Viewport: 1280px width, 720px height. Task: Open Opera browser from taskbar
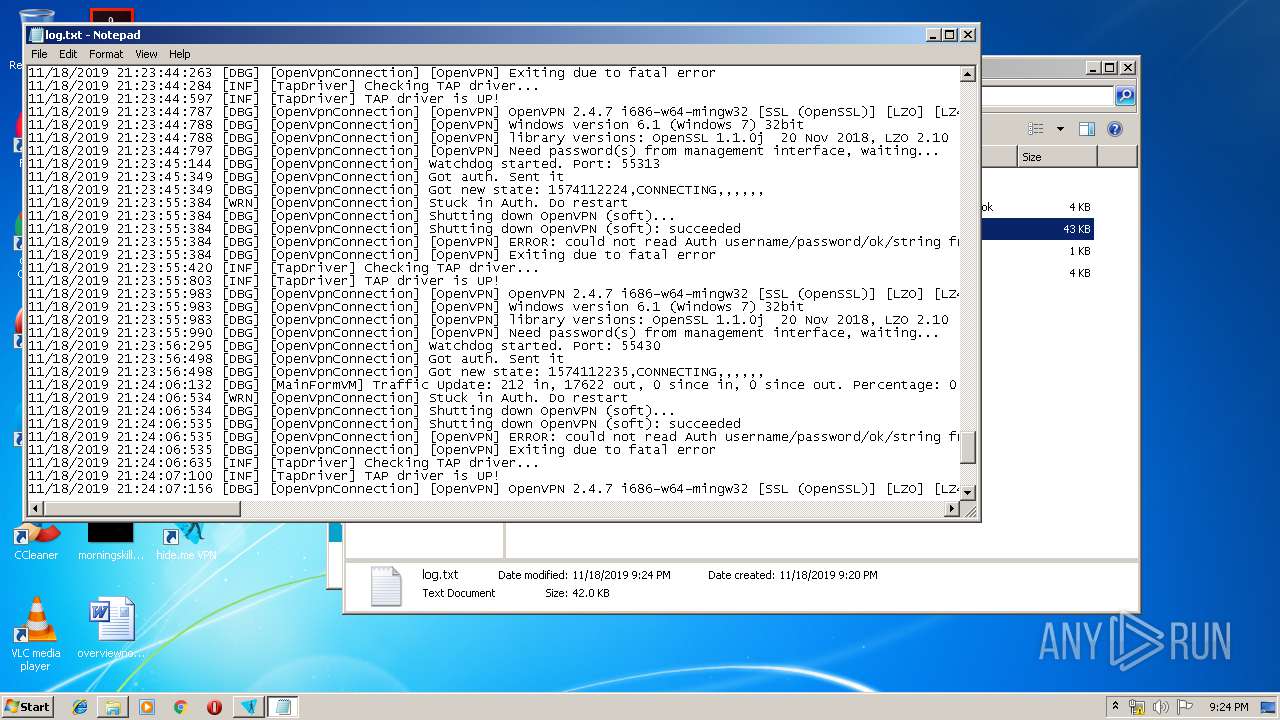(214, 707)
